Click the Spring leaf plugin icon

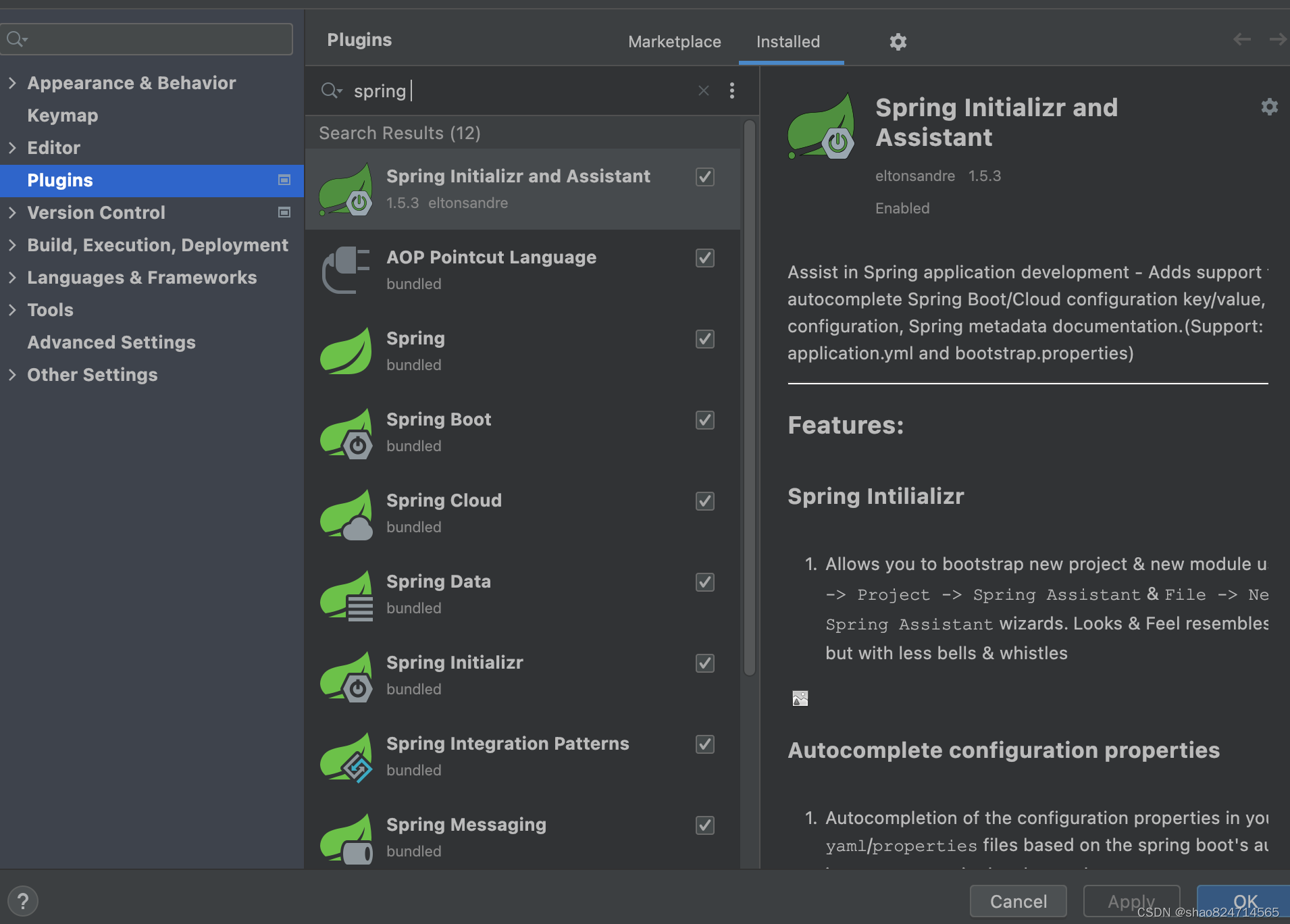point(346,351)
